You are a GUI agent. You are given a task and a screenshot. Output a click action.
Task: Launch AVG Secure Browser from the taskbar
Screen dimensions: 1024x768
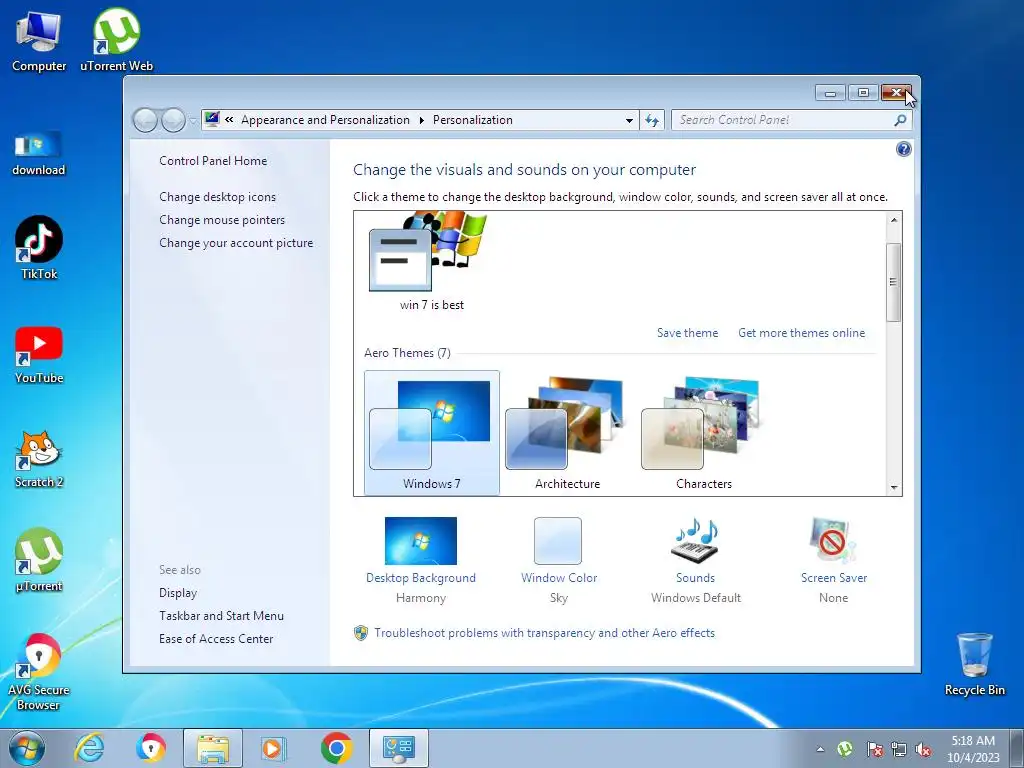(x=151, y=748)
